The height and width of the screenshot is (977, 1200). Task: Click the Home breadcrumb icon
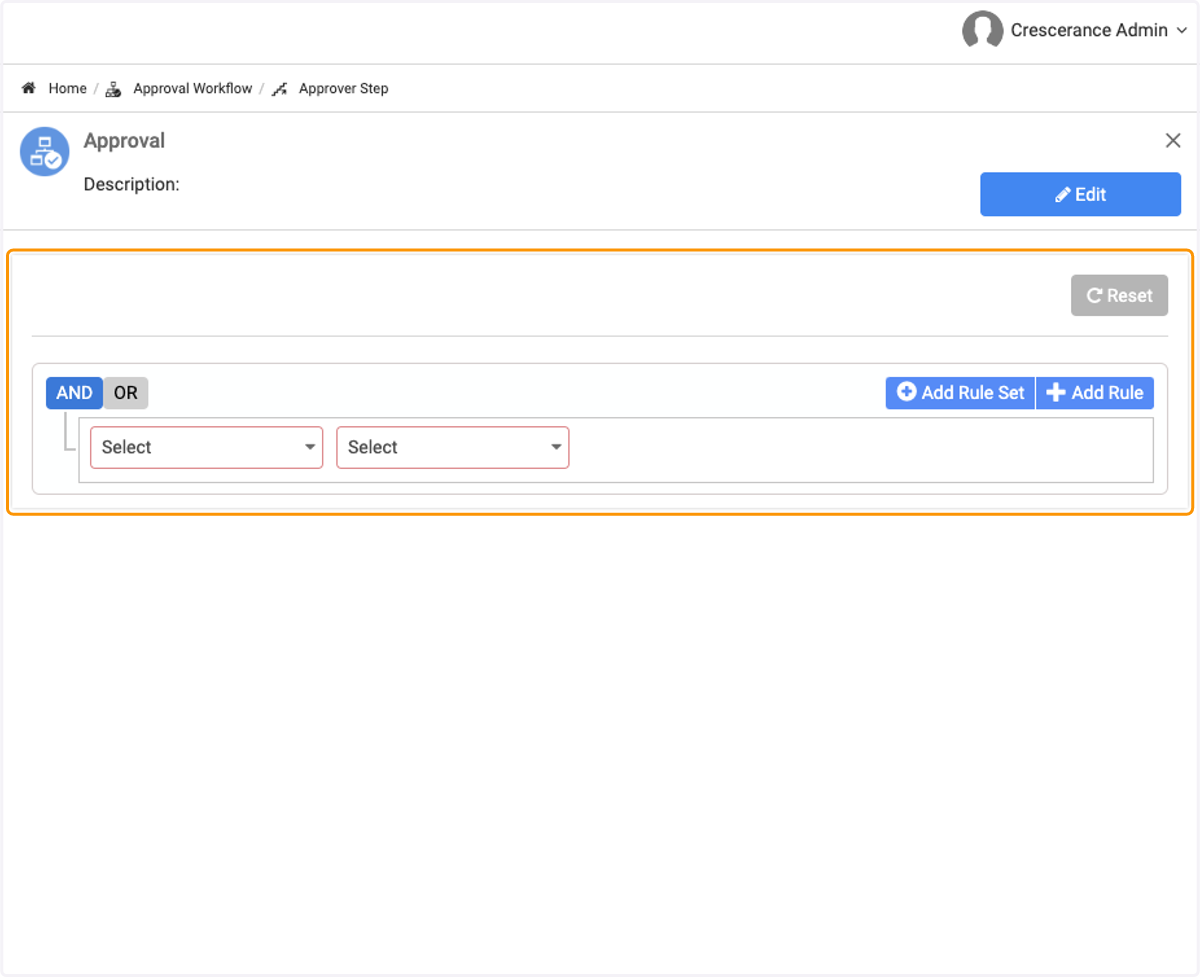click(28, 88)
